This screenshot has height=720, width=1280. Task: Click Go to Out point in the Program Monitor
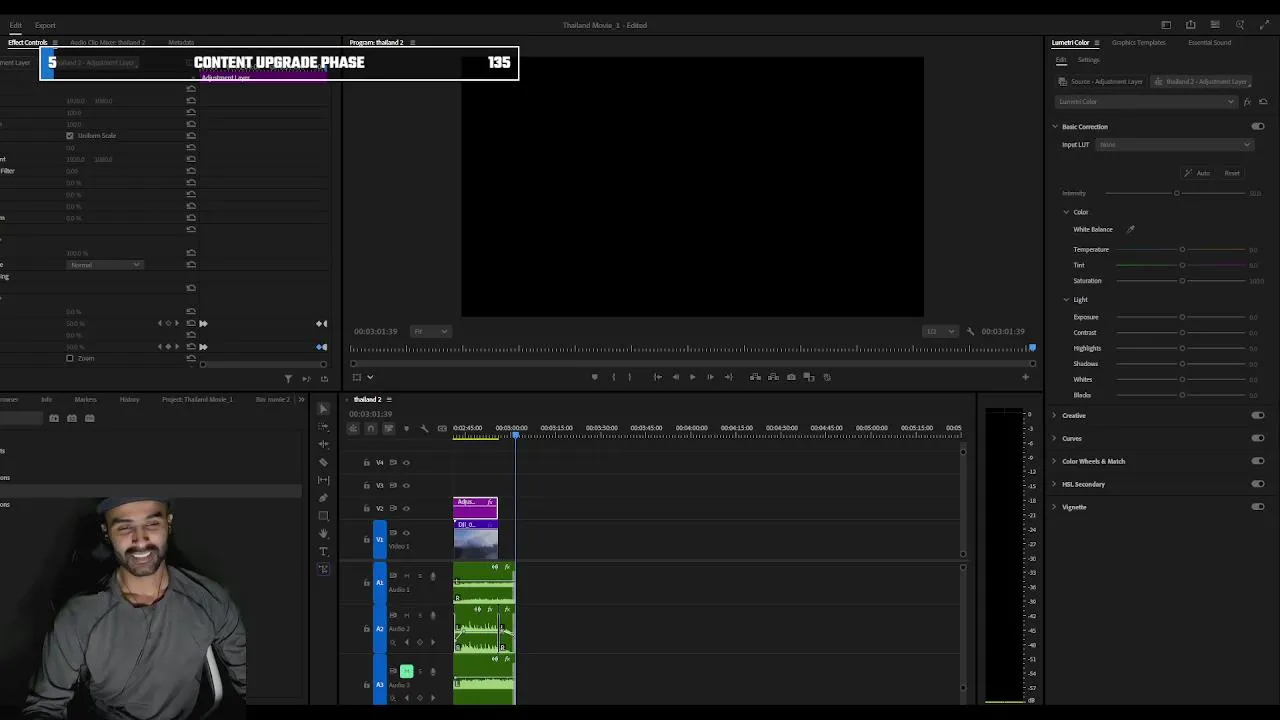(728, 377)
